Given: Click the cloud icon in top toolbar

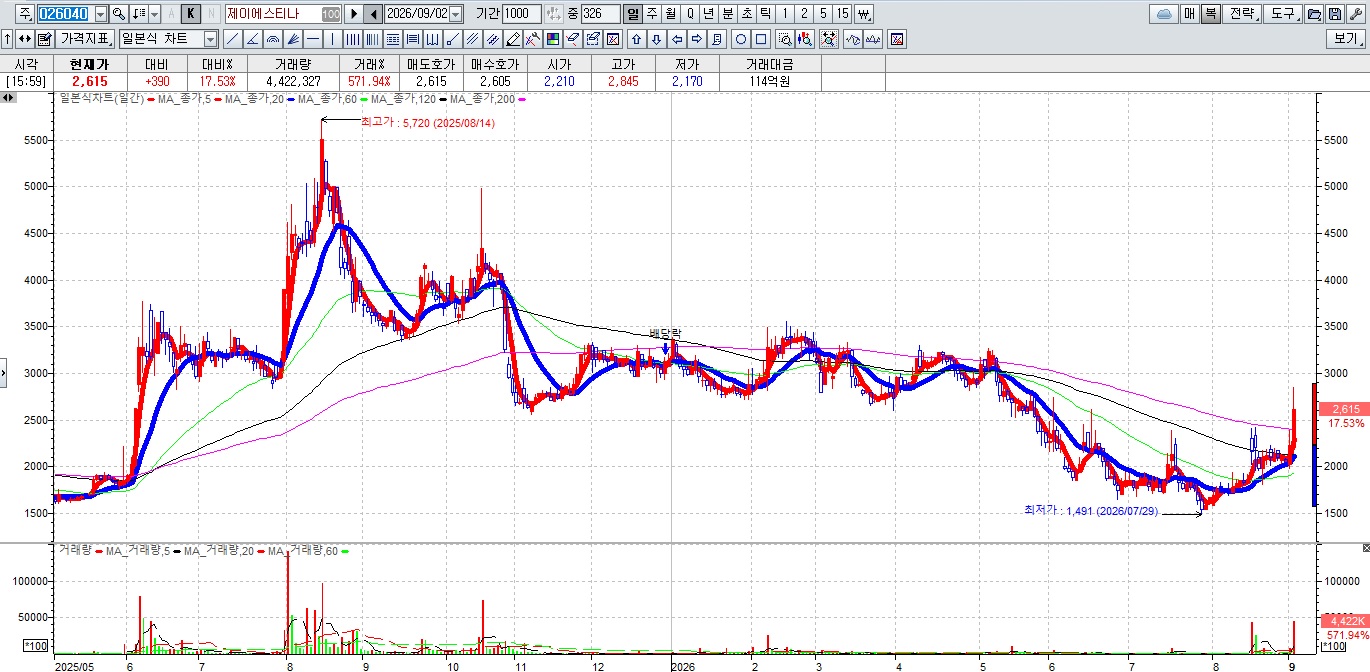Looking at the screenshot, I should coord(1164,14).
